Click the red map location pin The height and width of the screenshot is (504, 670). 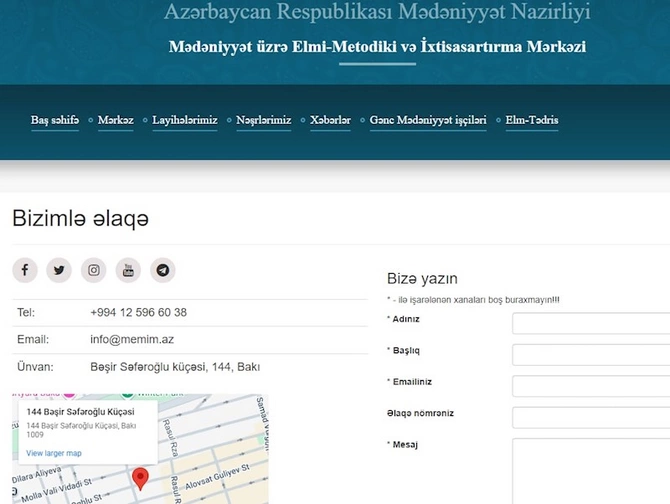pyautogui.click(x=140, y=478)
